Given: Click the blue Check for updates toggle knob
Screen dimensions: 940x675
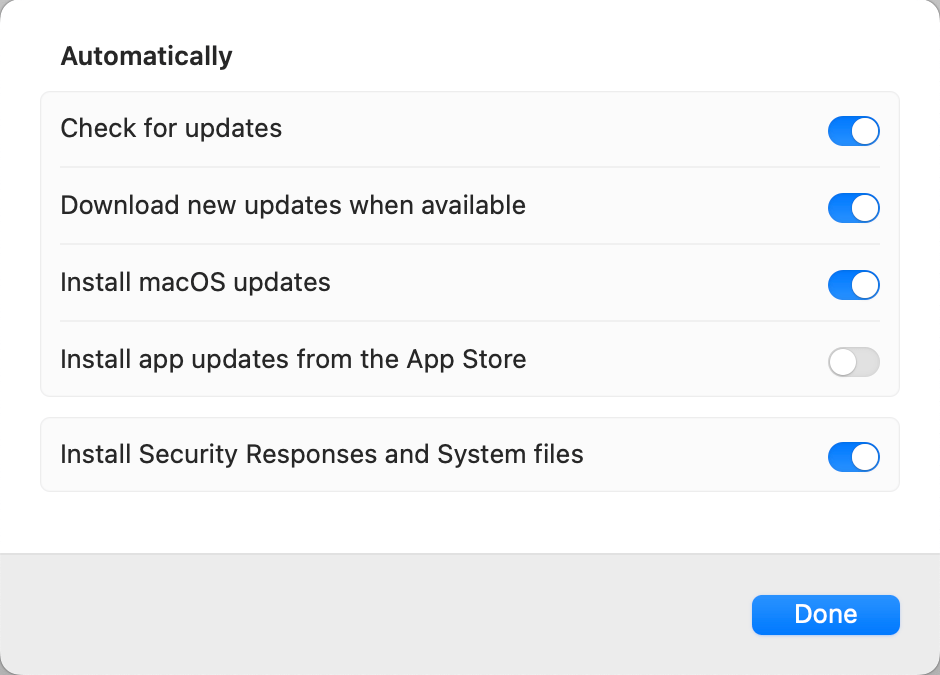Looking at the screenshot, I should [x=862, y=131].
